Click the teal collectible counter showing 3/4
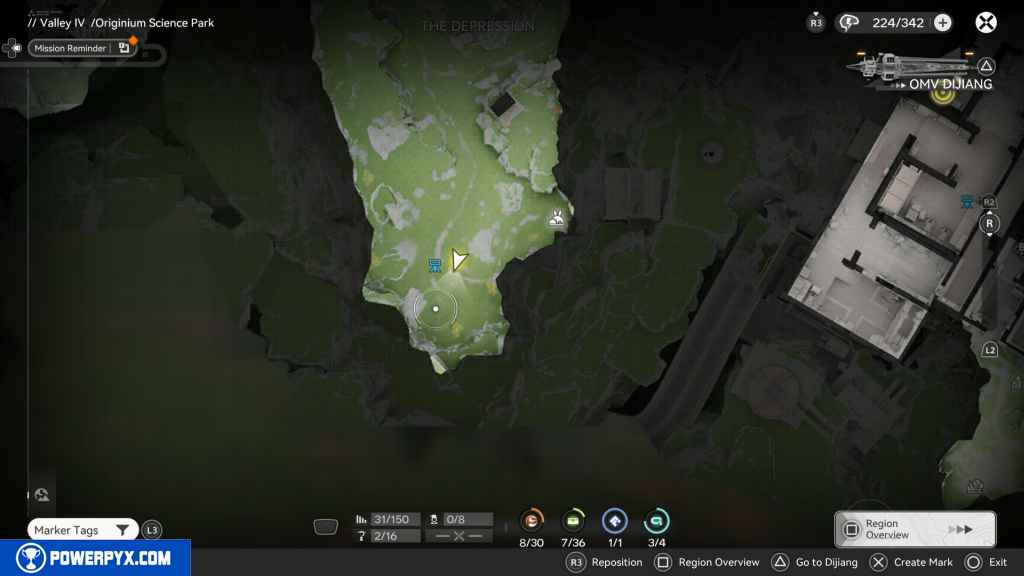Image resolution: width=1024 pixels, height=576 pixels. 656,521
